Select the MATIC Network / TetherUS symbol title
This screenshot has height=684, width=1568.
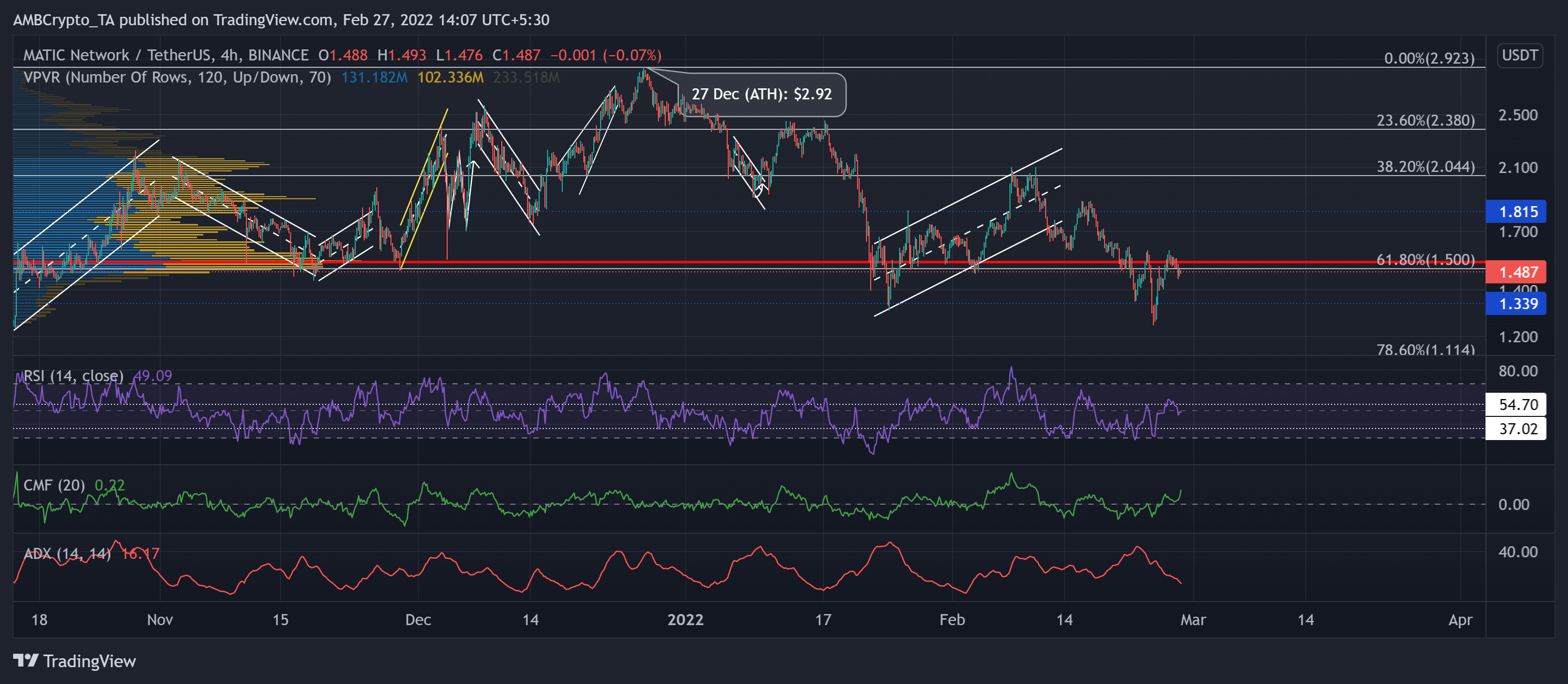(x=166, y=55)
